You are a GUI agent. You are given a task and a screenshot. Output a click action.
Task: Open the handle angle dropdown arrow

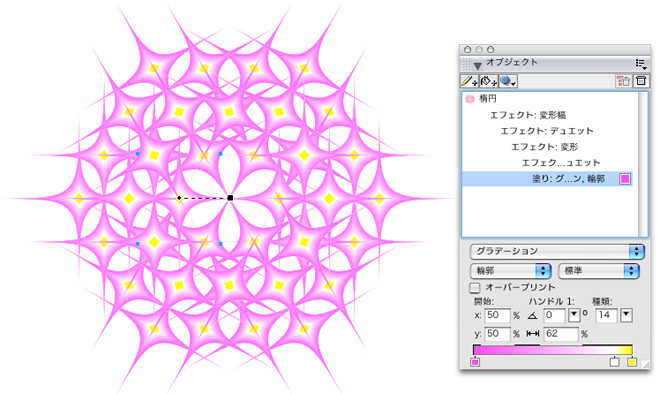(574, 315)
